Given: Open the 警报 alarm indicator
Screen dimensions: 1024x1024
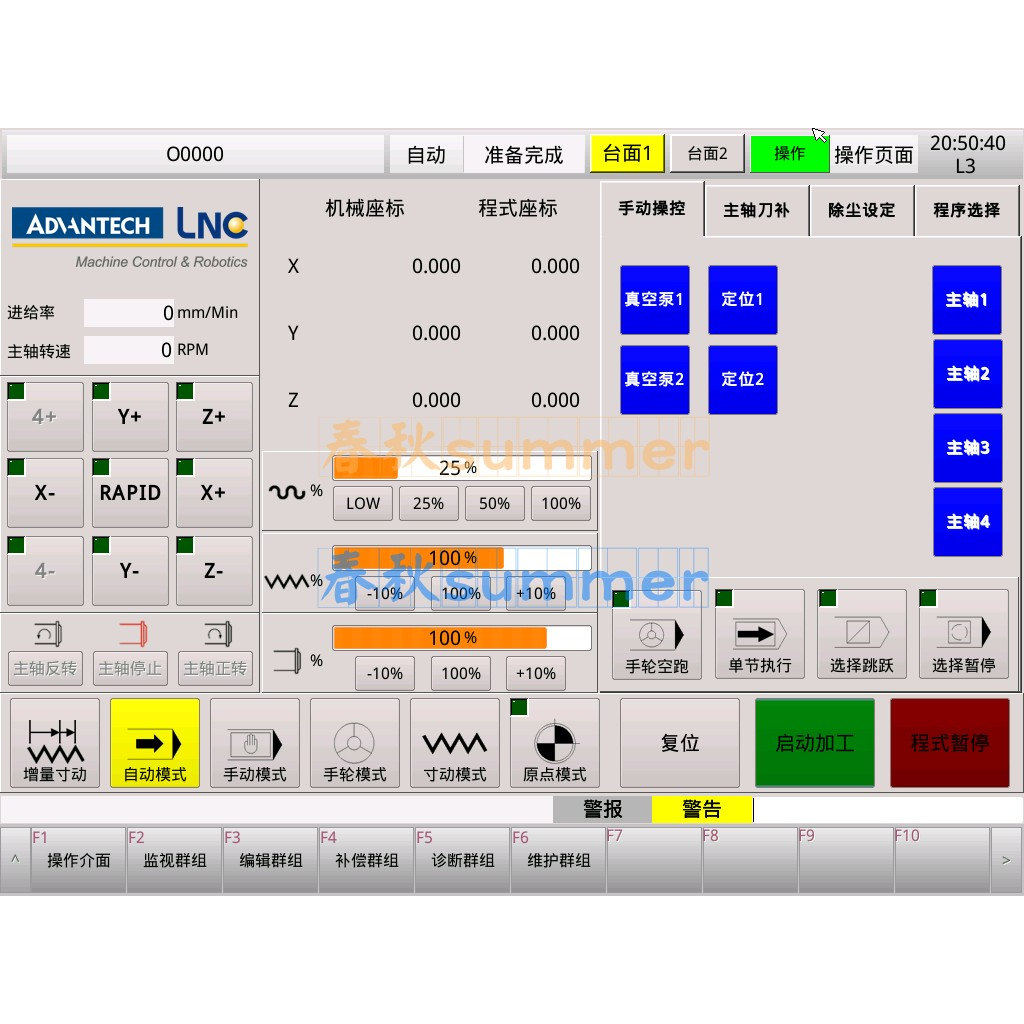Looking at the screenshot, I should (x=602, y=810).
